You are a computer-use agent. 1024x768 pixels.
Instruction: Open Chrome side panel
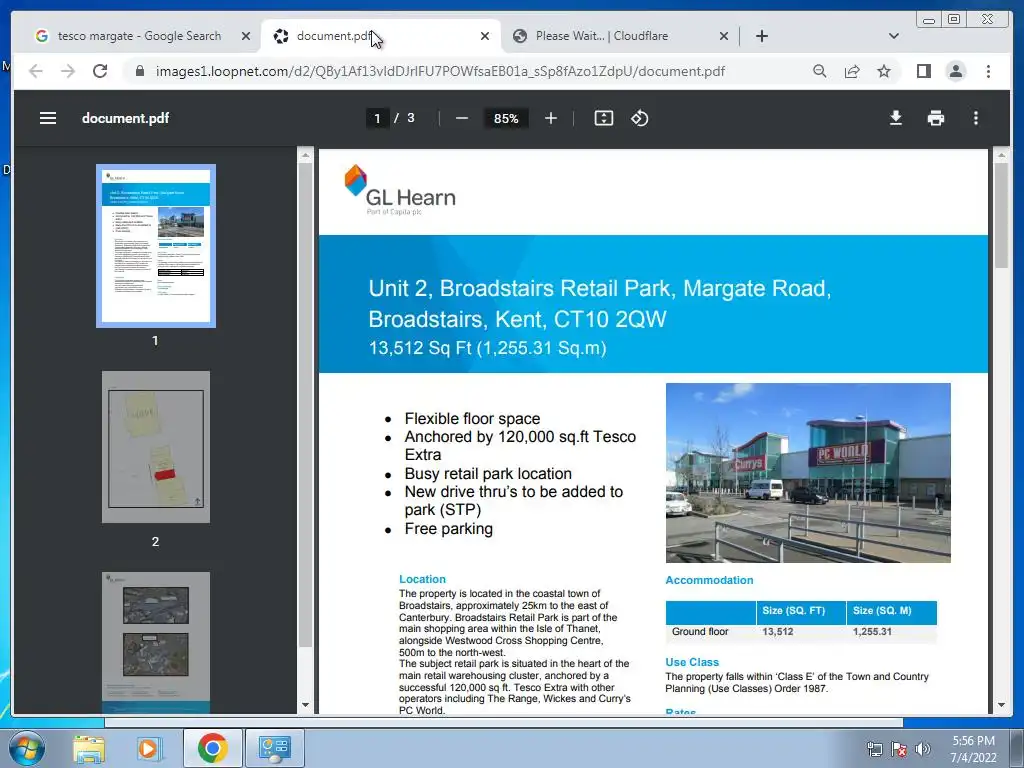923,71
